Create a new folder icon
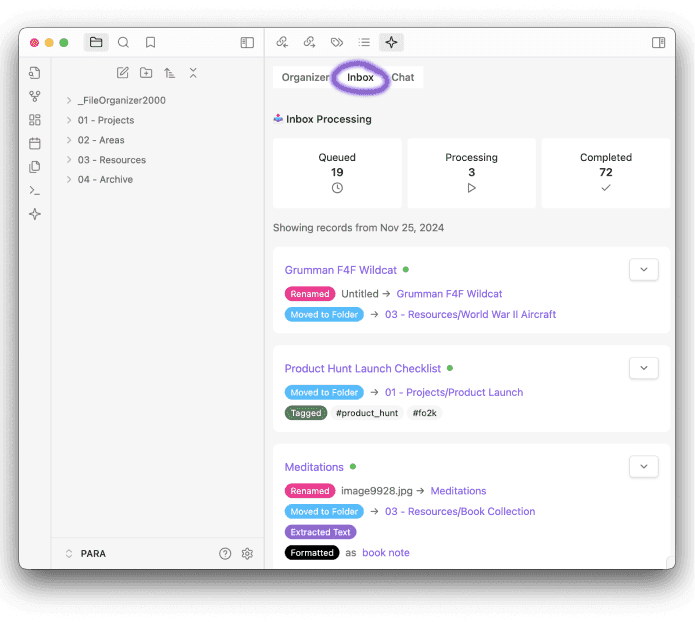The width and height of the screenshot is (695, 624). click(146, 73)
